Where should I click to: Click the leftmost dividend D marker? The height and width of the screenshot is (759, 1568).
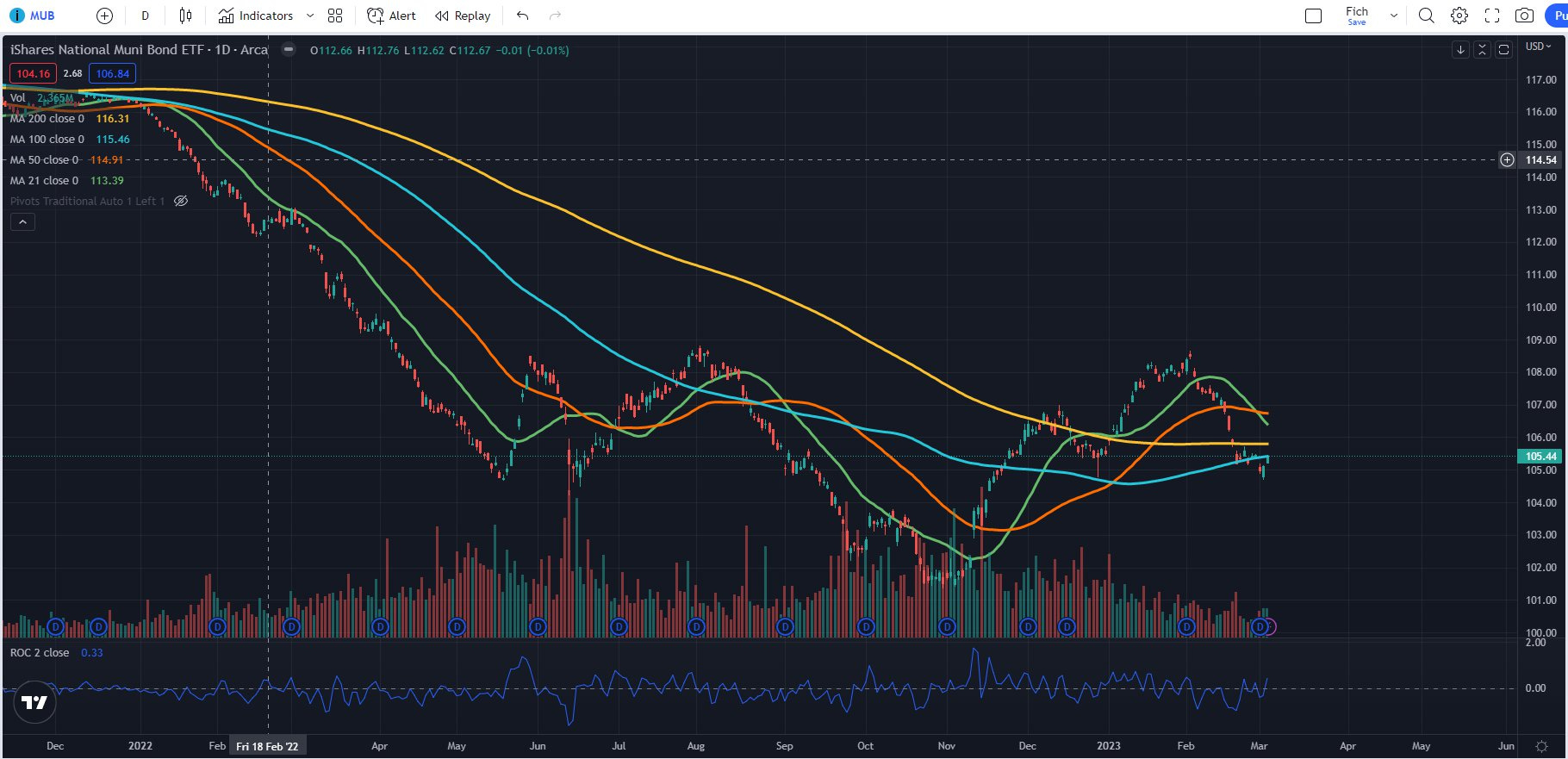55,627
